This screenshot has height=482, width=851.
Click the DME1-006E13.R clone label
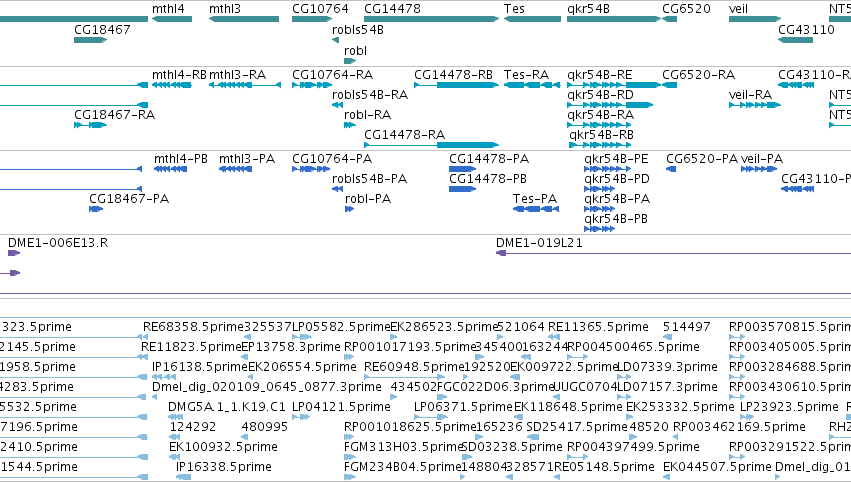(x=58, y=243)
